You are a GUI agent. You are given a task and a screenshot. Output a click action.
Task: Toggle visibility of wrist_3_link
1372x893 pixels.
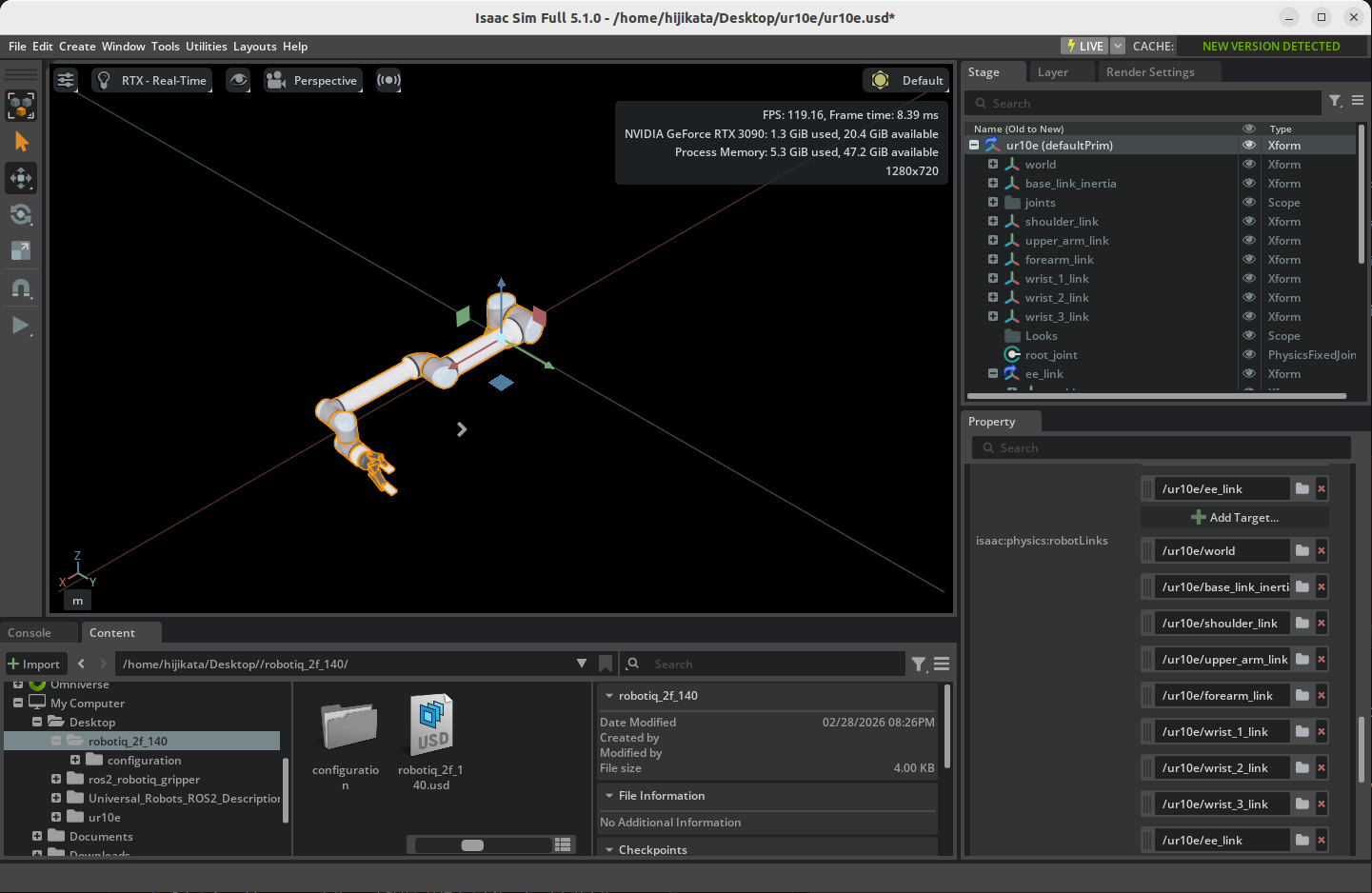[1248, 317]
